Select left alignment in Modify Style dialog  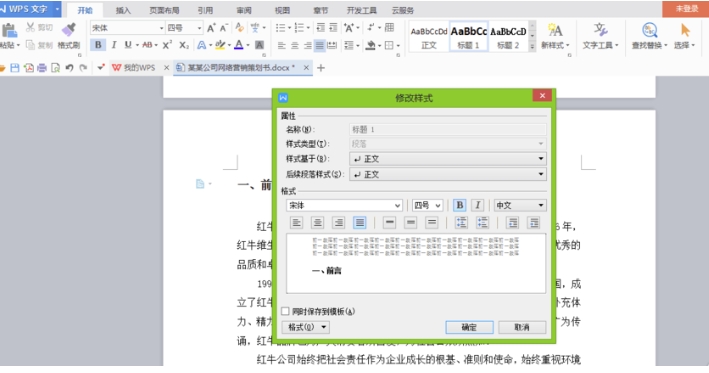(x=296, y=222)
